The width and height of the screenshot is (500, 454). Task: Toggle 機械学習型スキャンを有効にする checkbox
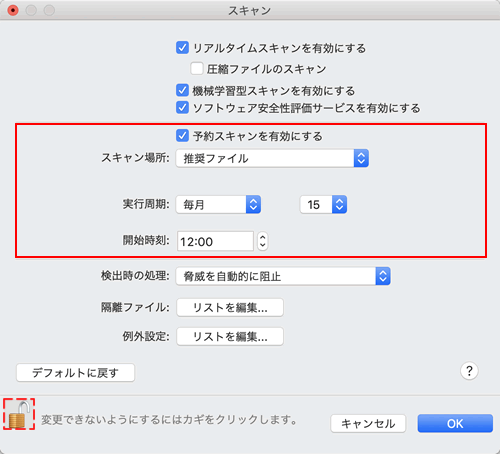tap(182, 90)
